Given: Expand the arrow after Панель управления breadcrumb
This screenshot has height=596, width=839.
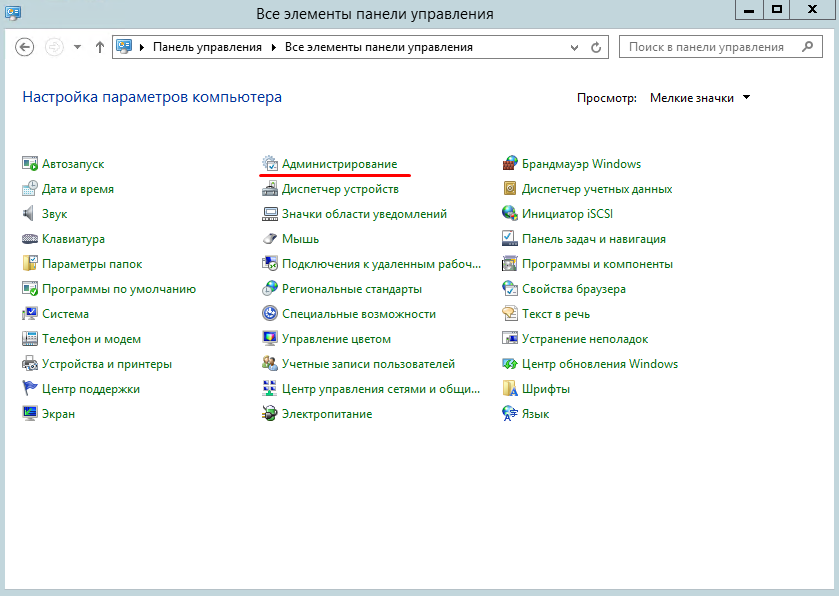Looking at the screenshot, I should 273,47.
